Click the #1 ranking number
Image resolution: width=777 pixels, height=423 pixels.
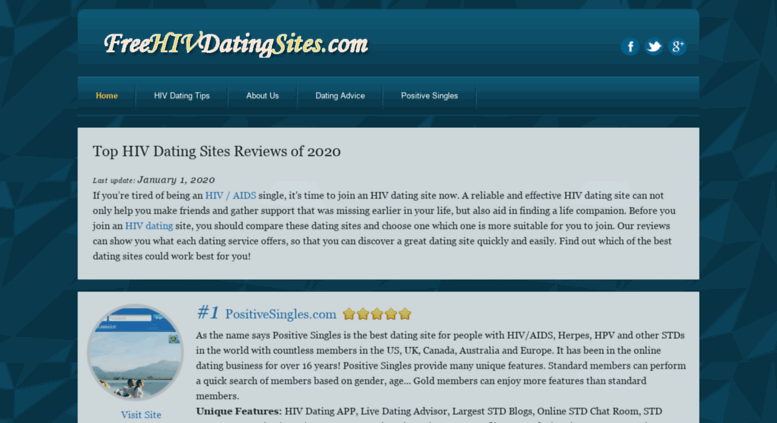208,313
